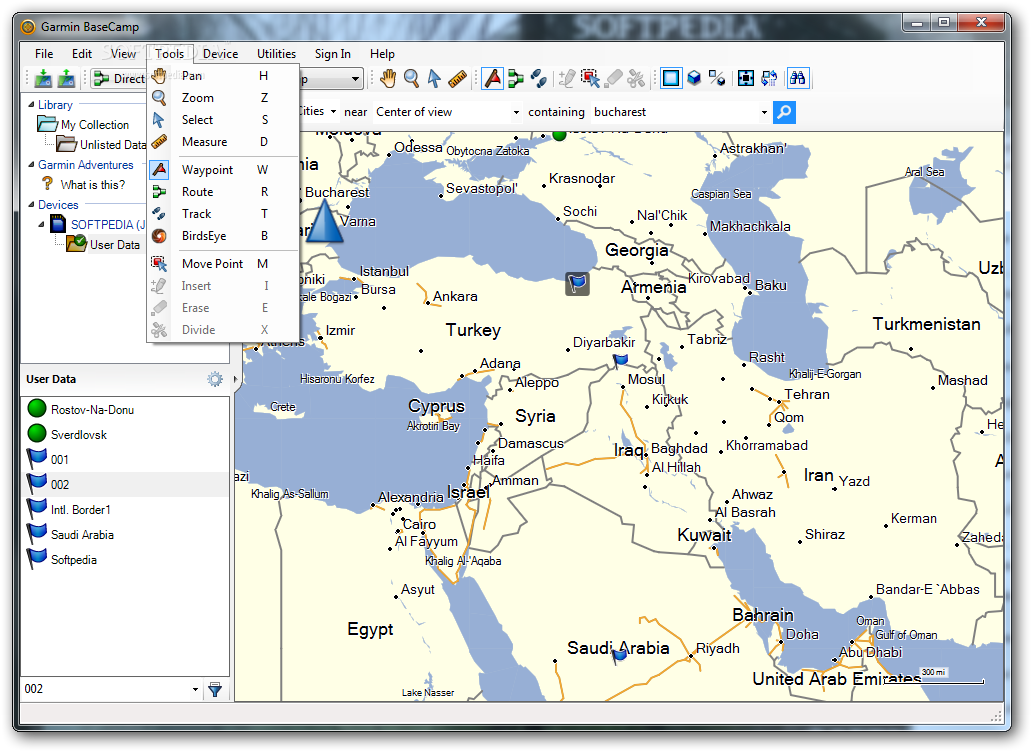This screenshot has height=752, width=1032.
Task: Click the split 2D/3D view icon
Action: pos(717,78)
